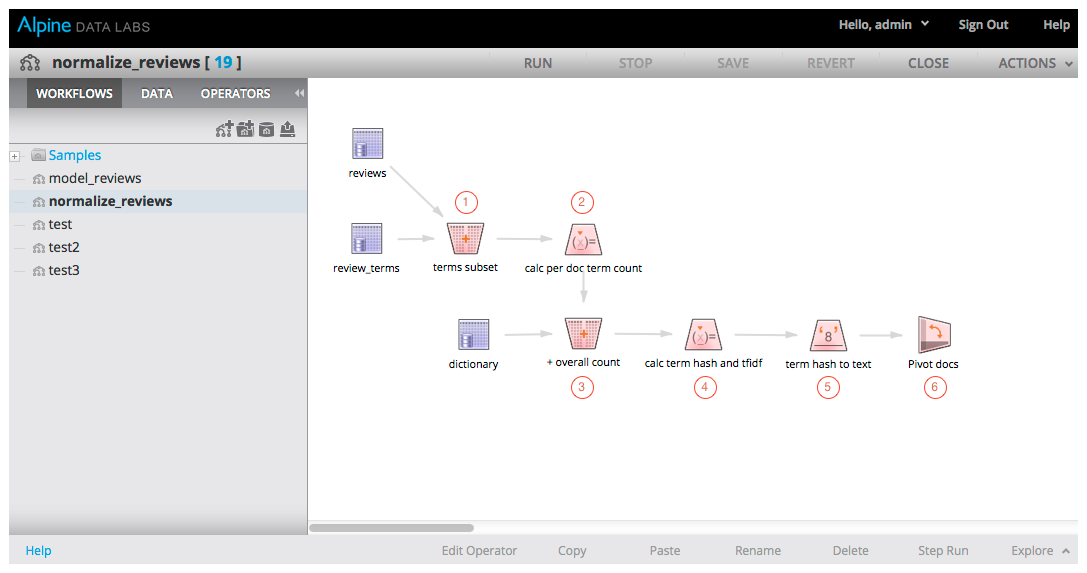The height and width of the screenshot is (573, 1087).
Task: Collapse the left sidebar panel
Action: pos(298,94)
